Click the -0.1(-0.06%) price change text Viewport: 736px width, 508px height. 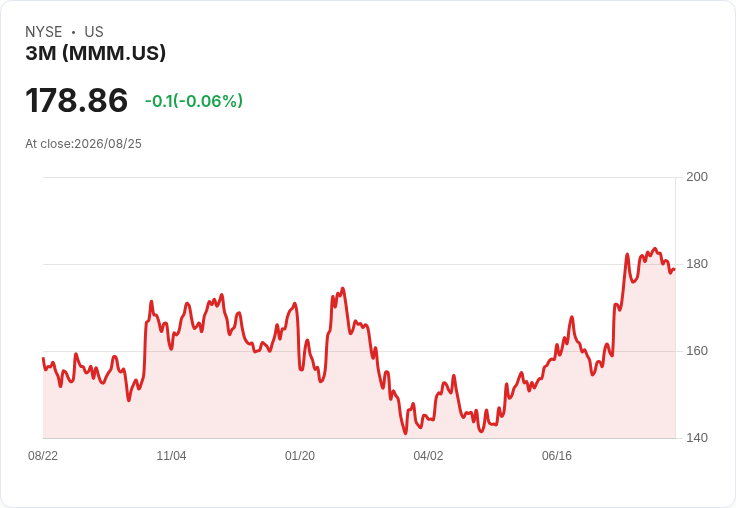(193, 101)
